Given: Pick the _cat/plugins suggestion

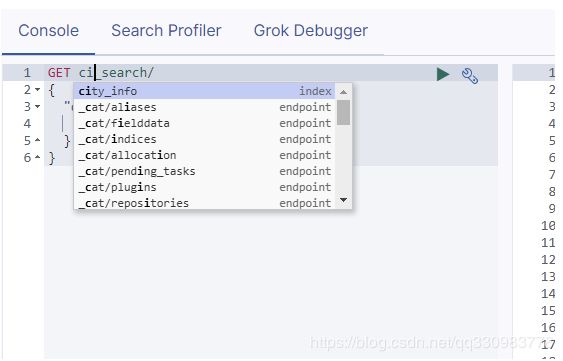Looking at the screenshot, I should pos(205,187).
